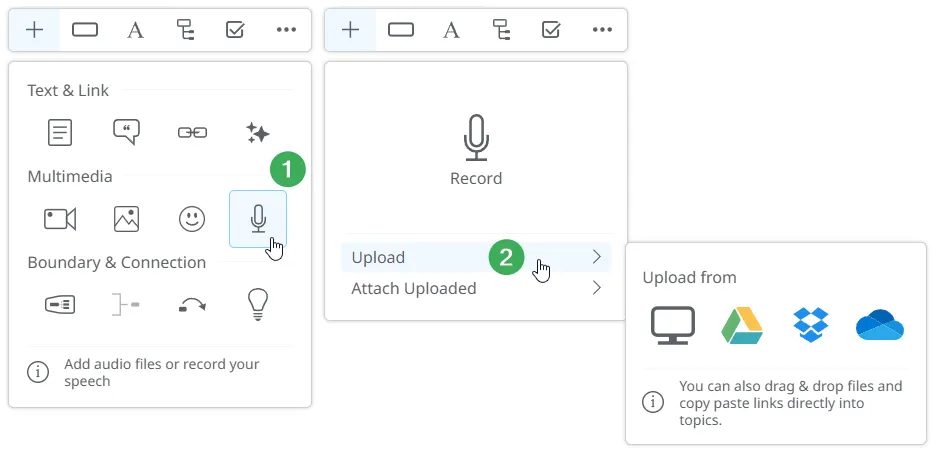Open the emoji smiley icon

192,219
